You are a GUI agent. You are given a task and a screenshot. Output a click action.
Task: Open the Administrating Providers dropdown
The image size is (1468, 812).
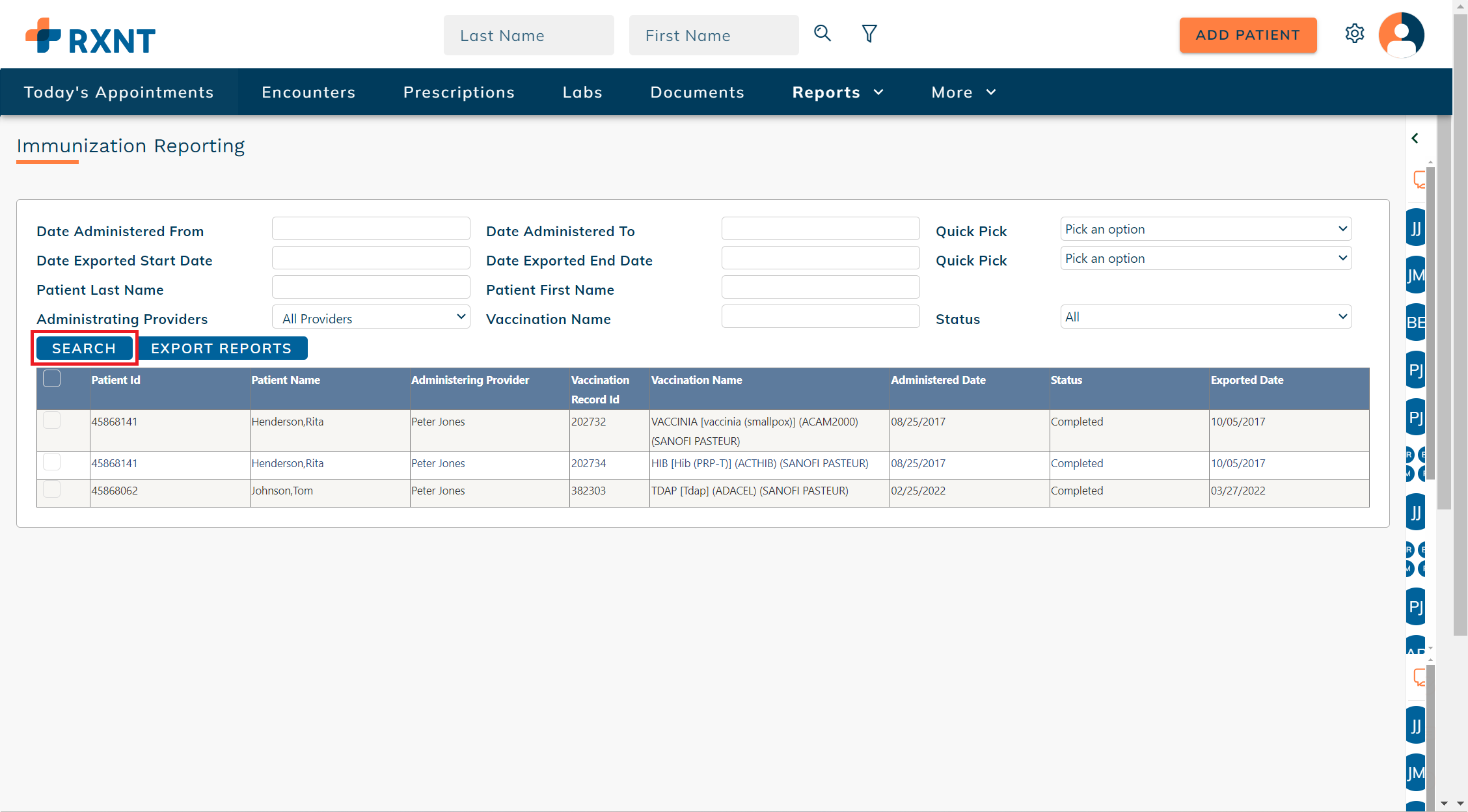[370, 317]
